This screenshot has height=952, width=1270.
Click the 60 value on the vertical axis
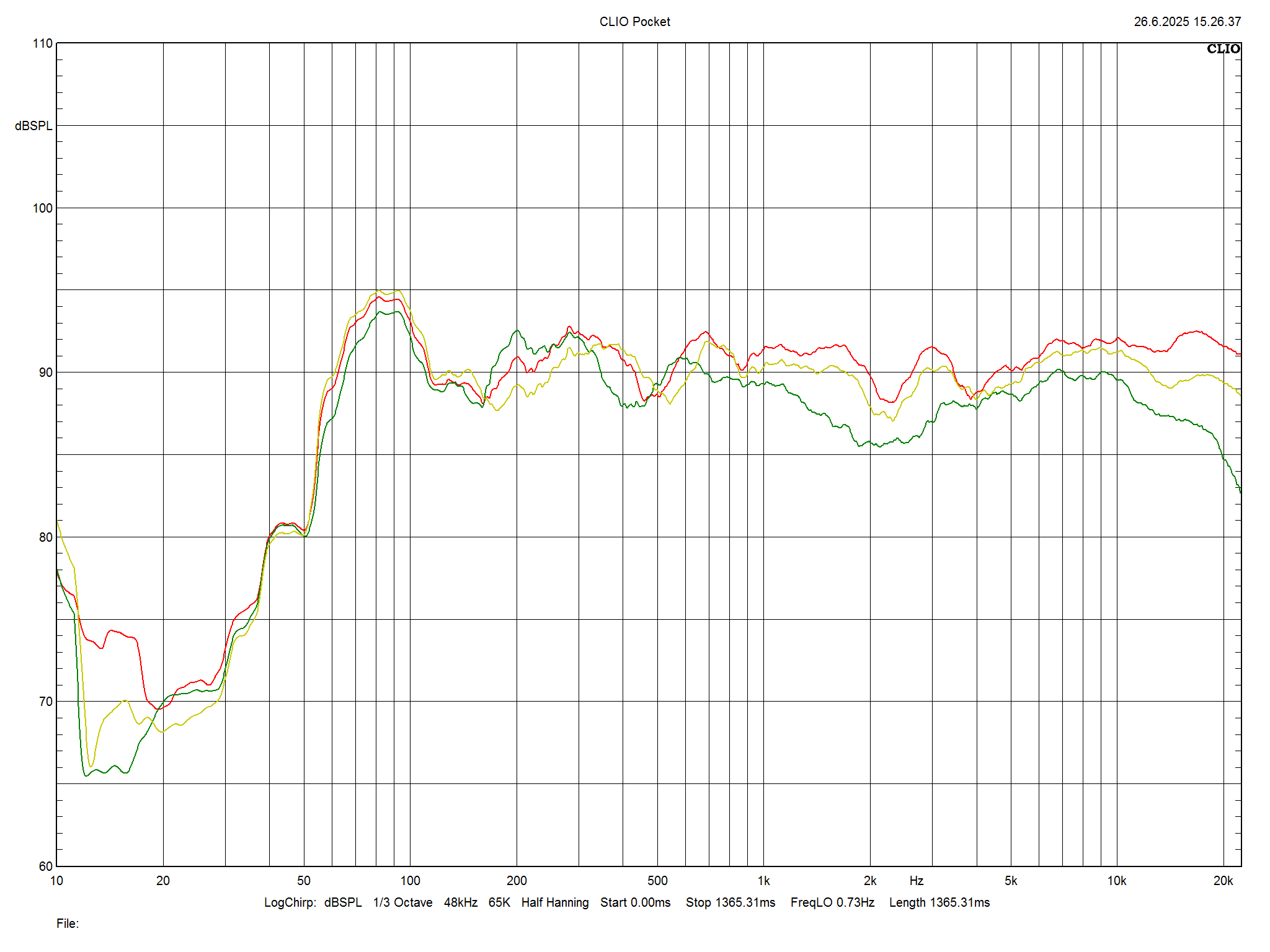(x=46, y=866)
